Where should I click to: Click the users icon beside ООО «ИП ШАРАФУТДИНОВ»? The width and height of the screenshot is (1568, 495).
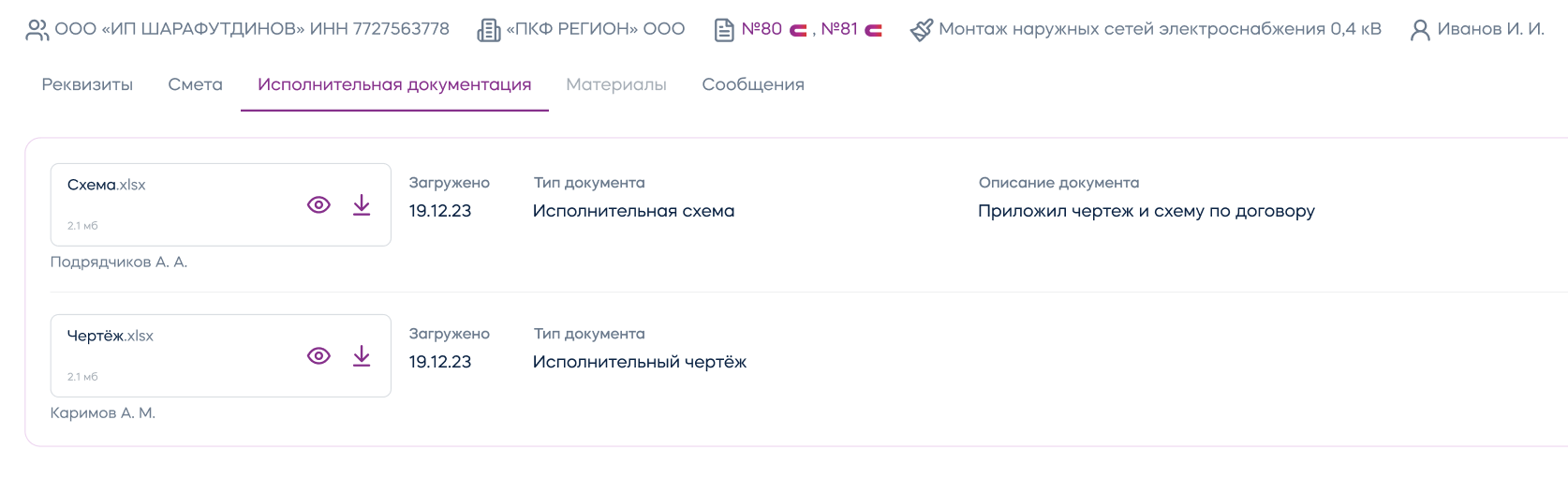click(37, 30)
